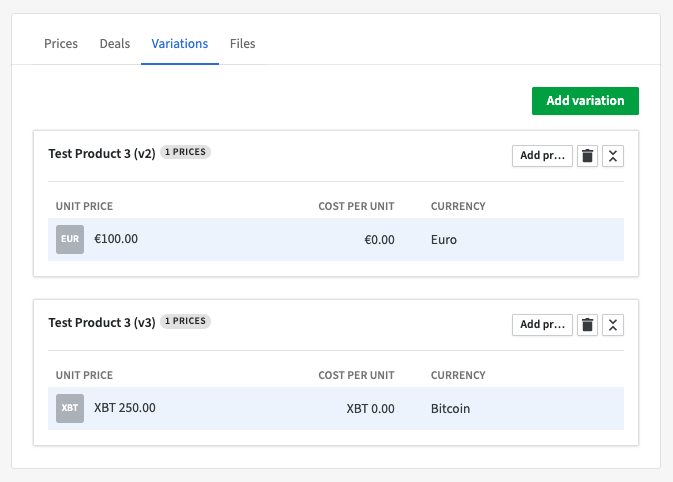Delete the Test Product 3 (v2) variation
This screenshot has height=482, width=673.
(x=587, y=156)
